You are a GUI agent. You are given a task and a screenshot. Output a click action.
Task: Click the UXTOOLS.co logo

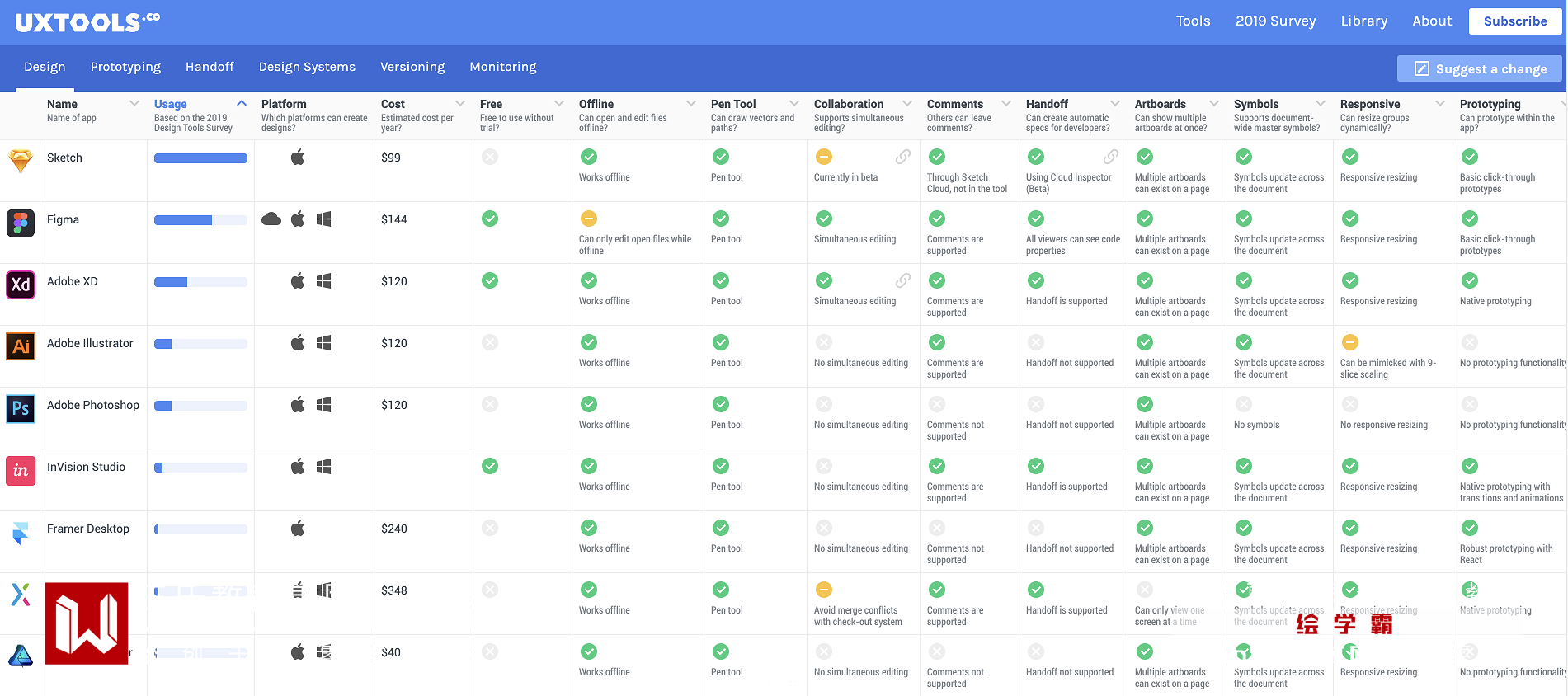click(x=87, y=22)
